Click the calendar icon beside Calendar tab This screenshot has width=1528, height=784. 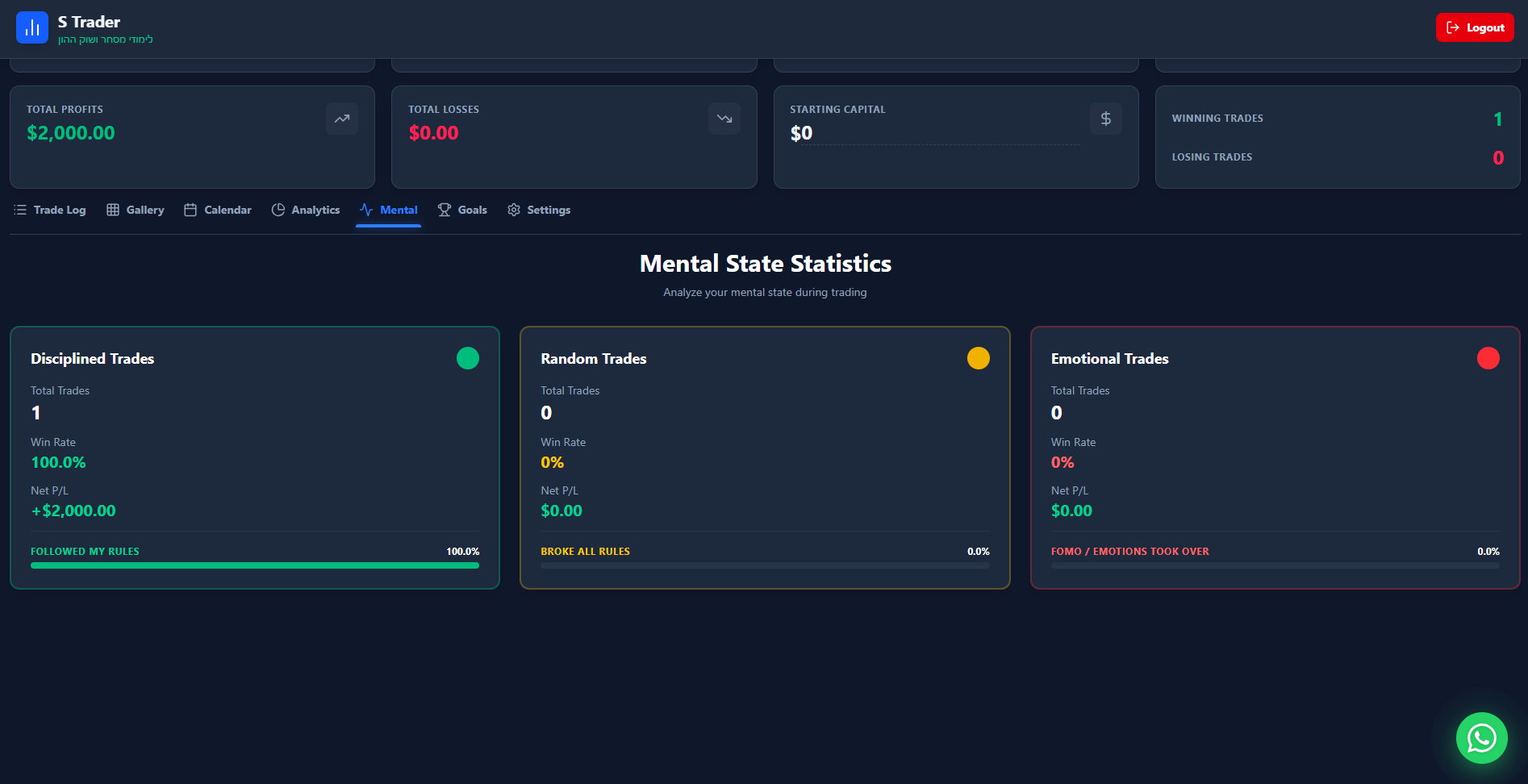(190, 210)
